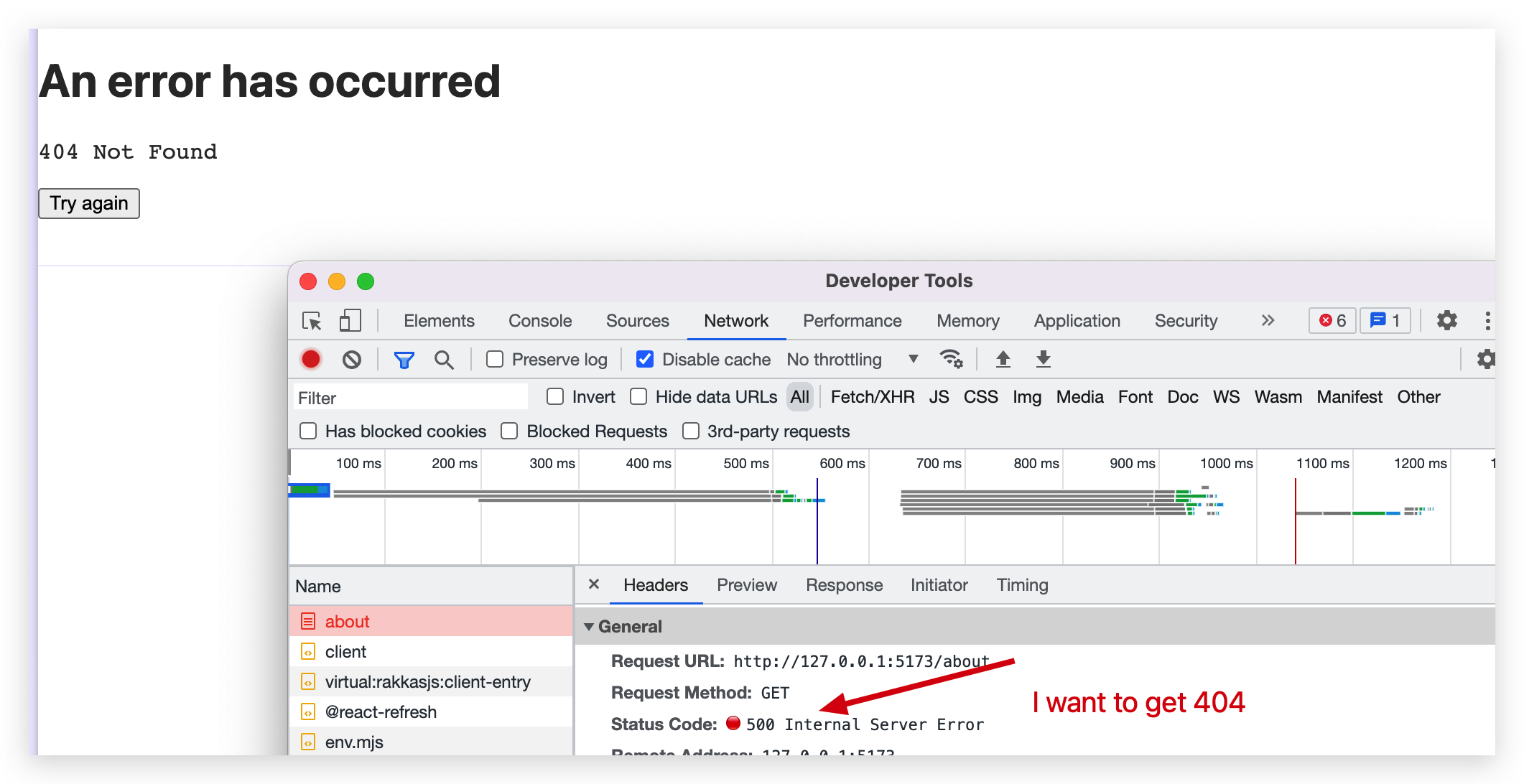Open the more DevTools panels chevron

[x=1268, y=321]
